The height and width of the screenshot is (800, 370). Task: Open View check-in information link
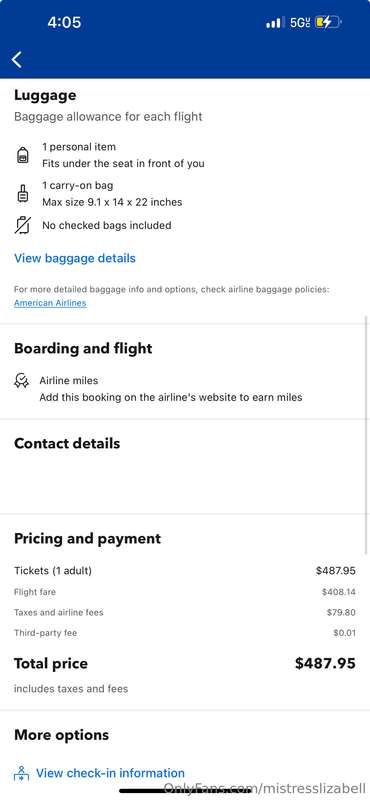click(x=110, y=773)
